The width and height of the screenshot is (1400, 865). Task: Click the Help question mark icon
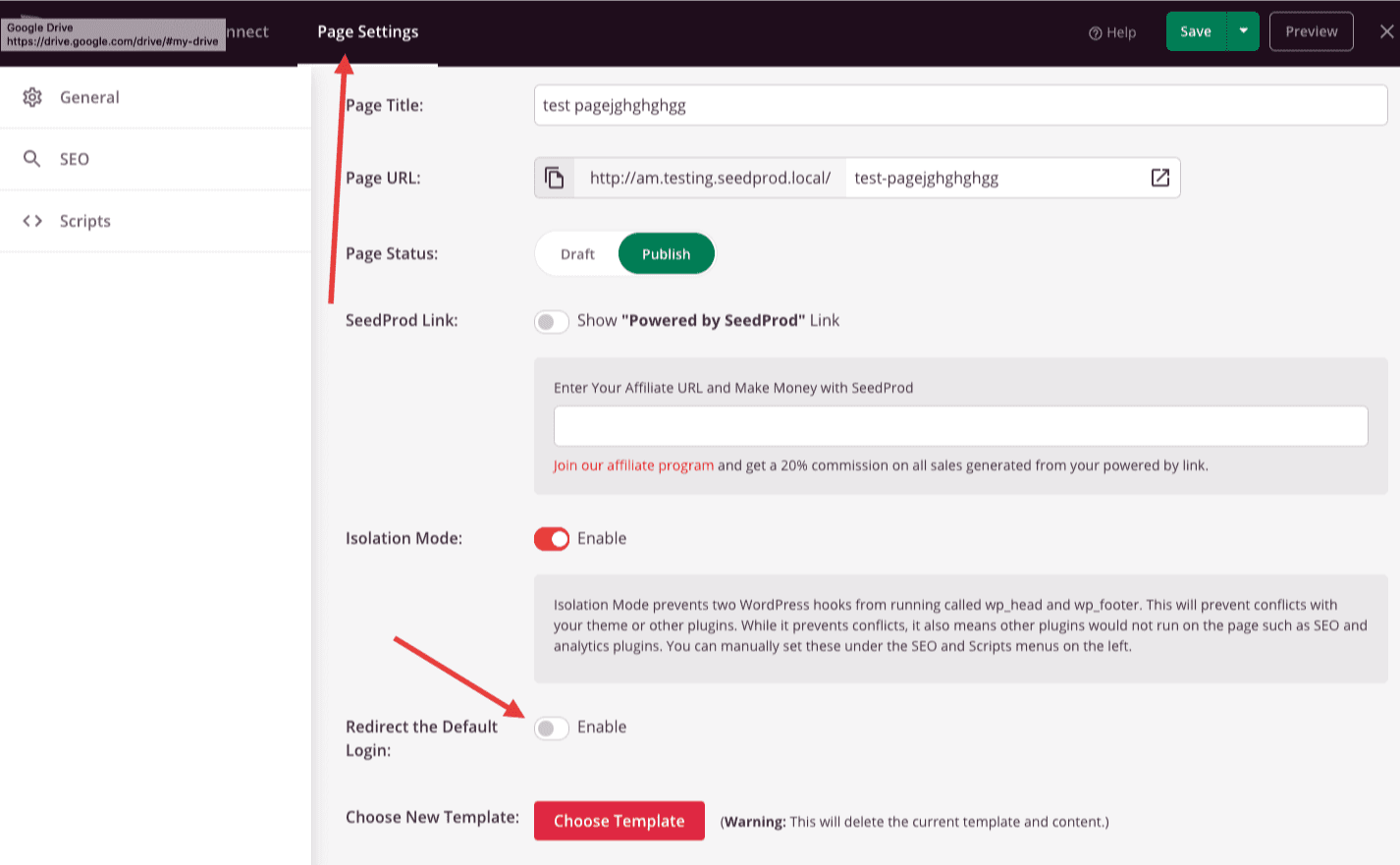click(1095, 32)
